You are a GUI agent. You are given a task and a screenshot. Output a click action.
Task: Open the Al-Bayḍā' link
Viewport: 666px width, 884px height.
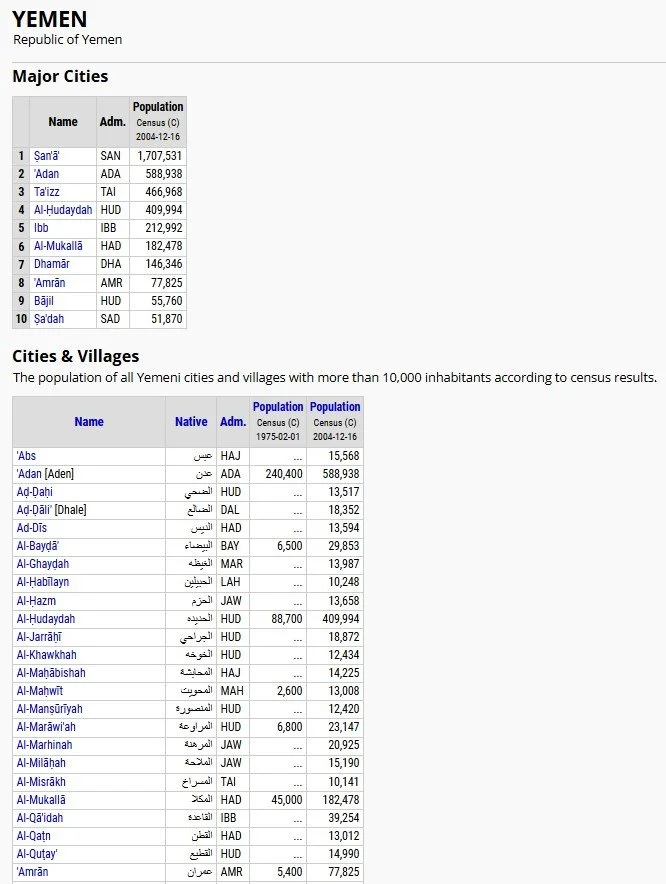click(x=38, y=546)
